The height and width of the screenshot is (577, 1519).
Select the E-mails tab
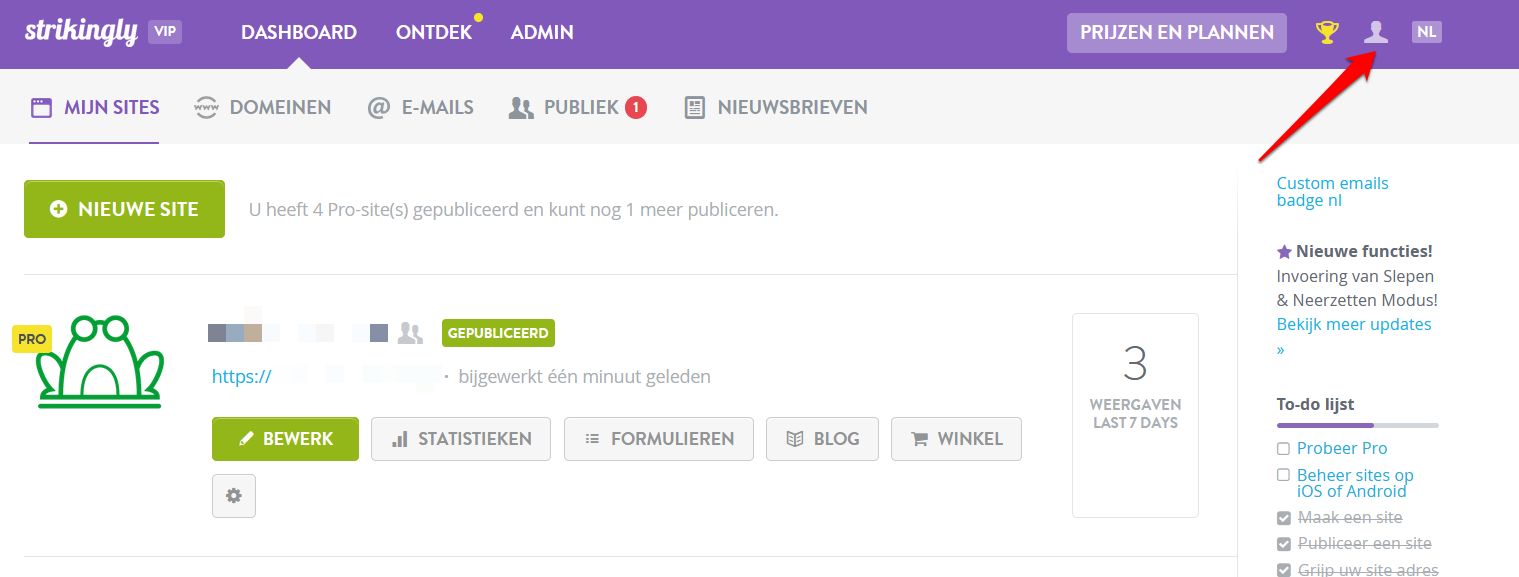tap(420, 107)
